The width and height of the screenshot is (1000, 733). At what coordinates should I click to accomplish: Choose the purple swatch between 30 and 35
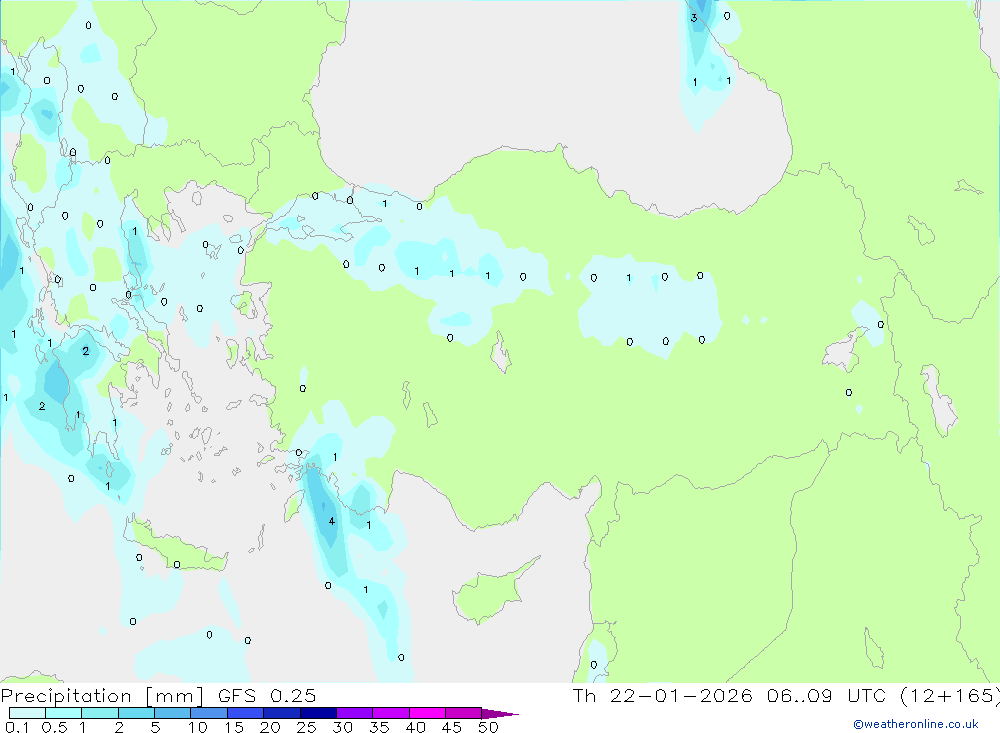pyautogui.click(x=354, y=713)
